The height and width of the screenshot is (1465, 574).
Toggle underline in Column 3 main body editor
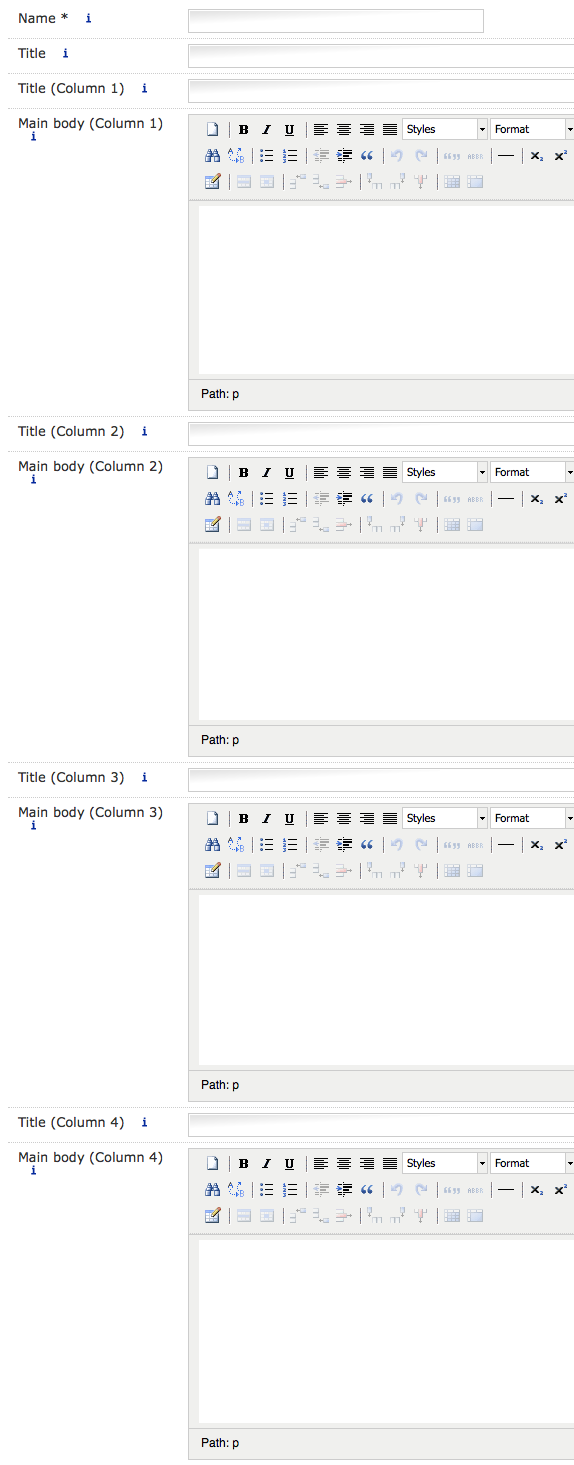[289, 818]
